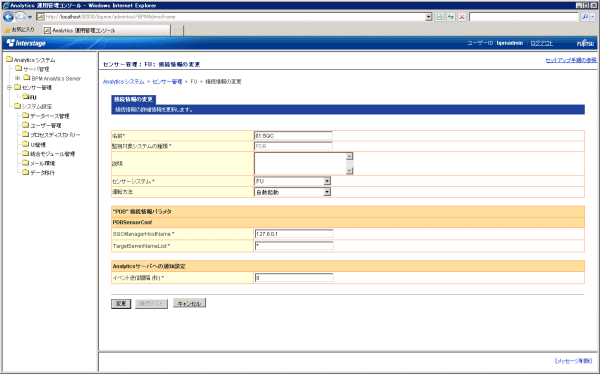This screenshot has width=600, height=374.
Task: Click the SQCManagerHostName input field
Action: point(294,234)
